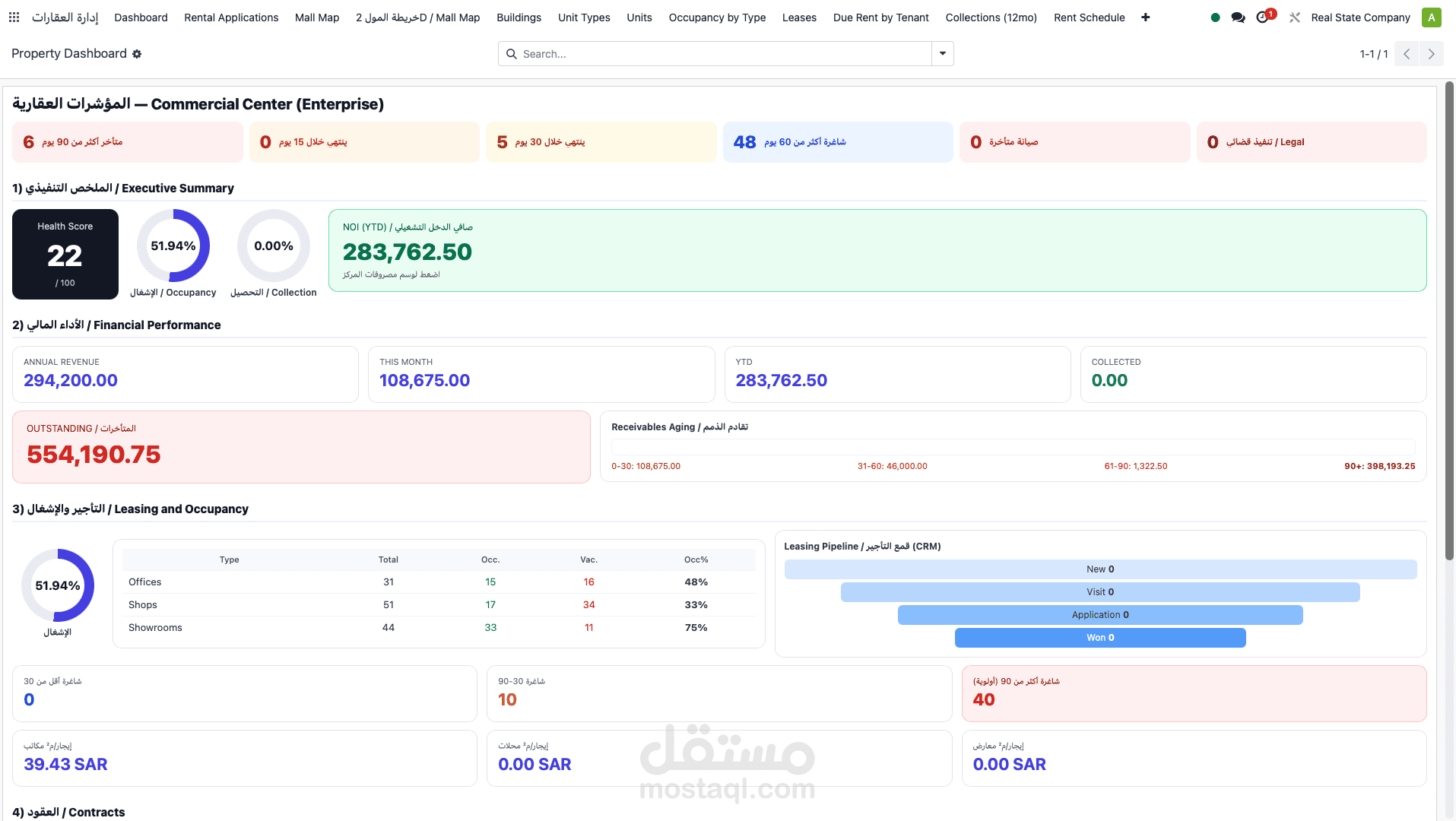
Task: Open the 6 overdue over 90 days card
Action: pos(127,142)
